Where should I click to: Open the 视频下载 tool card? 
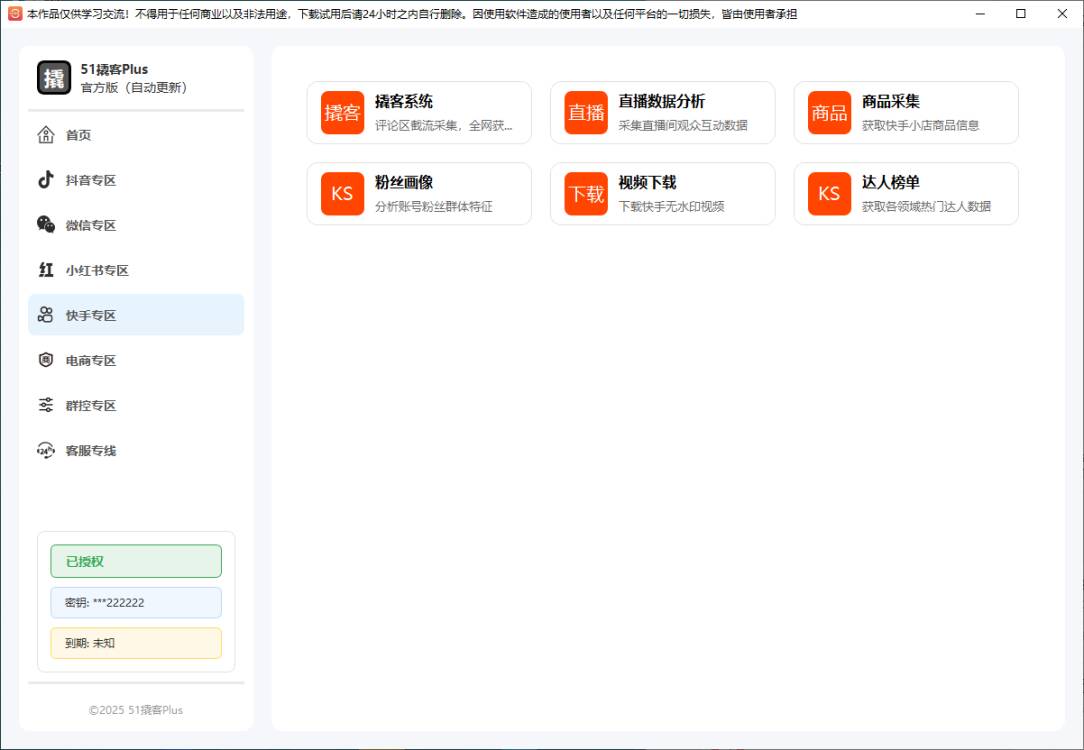pos(662,193)
